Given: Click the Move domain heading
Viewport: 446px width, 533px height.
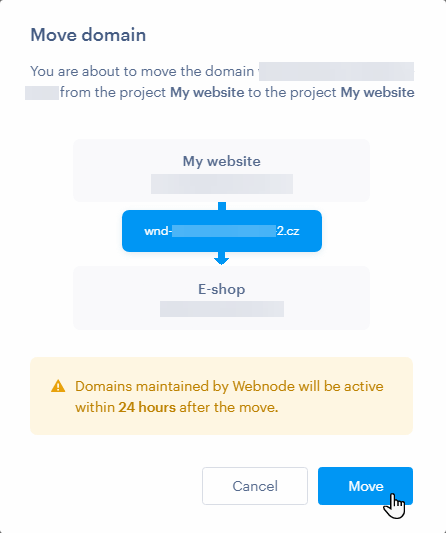Looking at the screenshot, I should 88,35.
